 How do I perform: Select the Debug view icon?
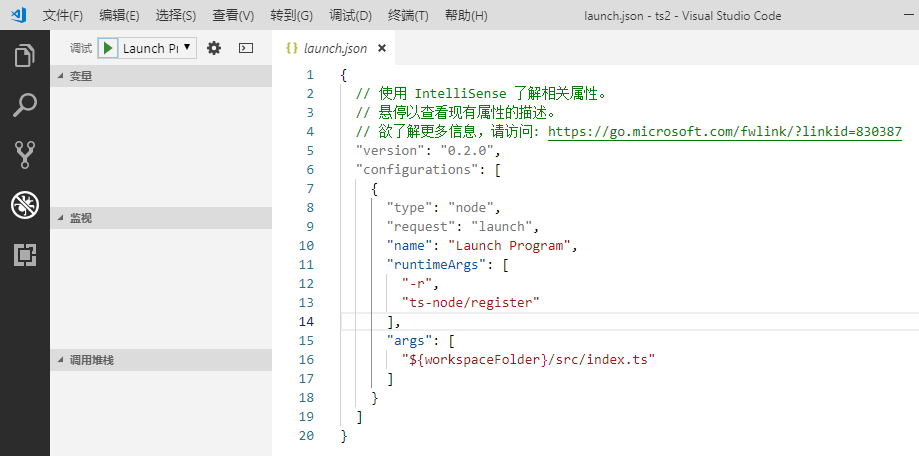click(25, 205)
